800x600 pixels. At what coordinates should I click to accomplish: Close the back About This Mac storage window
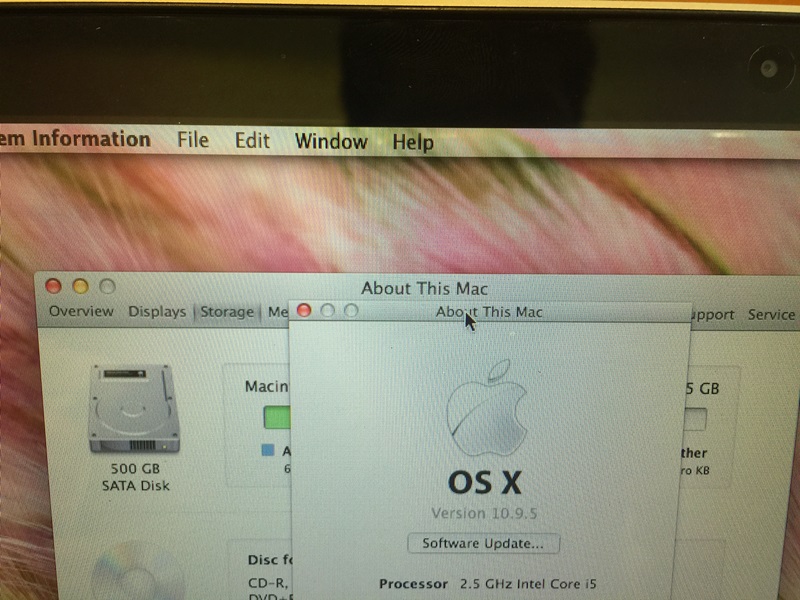pos(54,286)
